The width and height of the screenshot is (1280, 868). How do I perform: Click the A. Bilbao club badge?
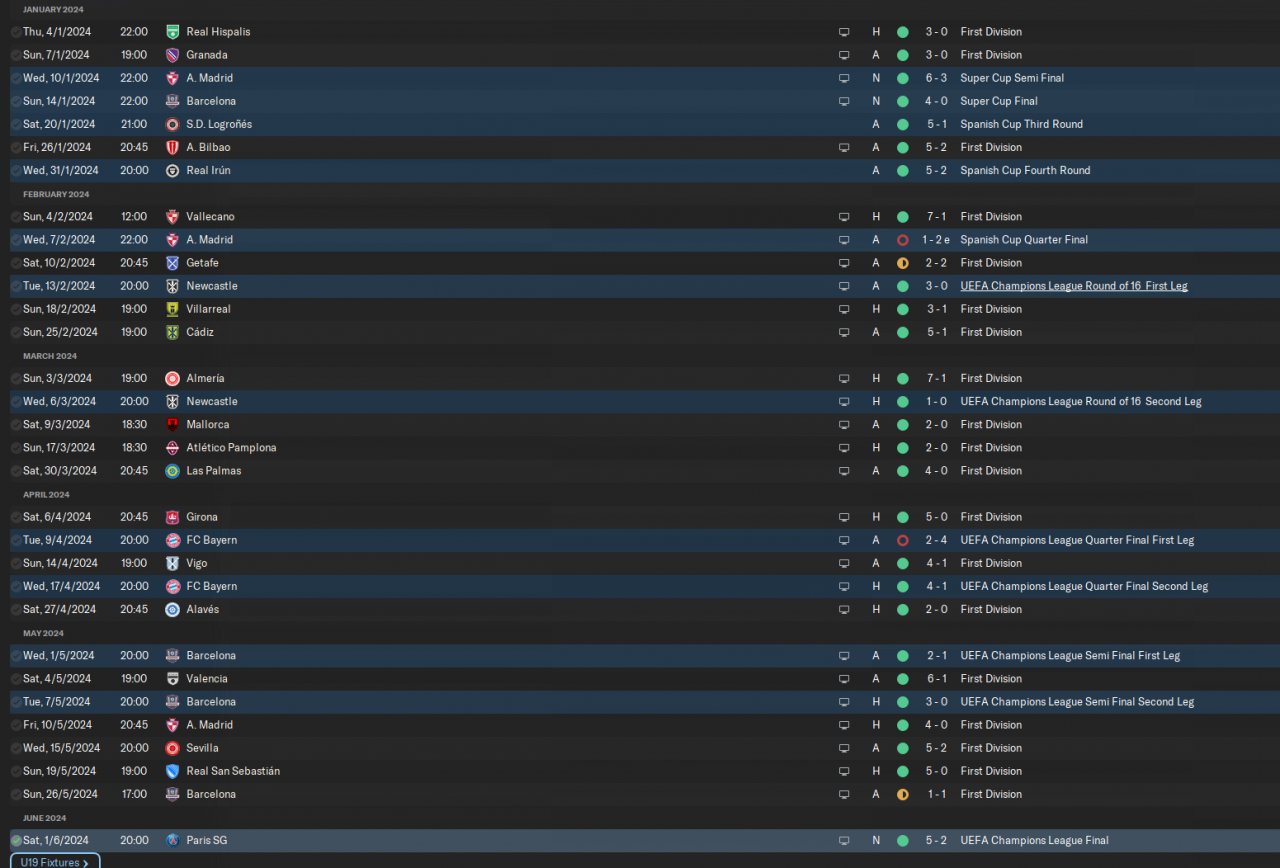tap(172, 147)
